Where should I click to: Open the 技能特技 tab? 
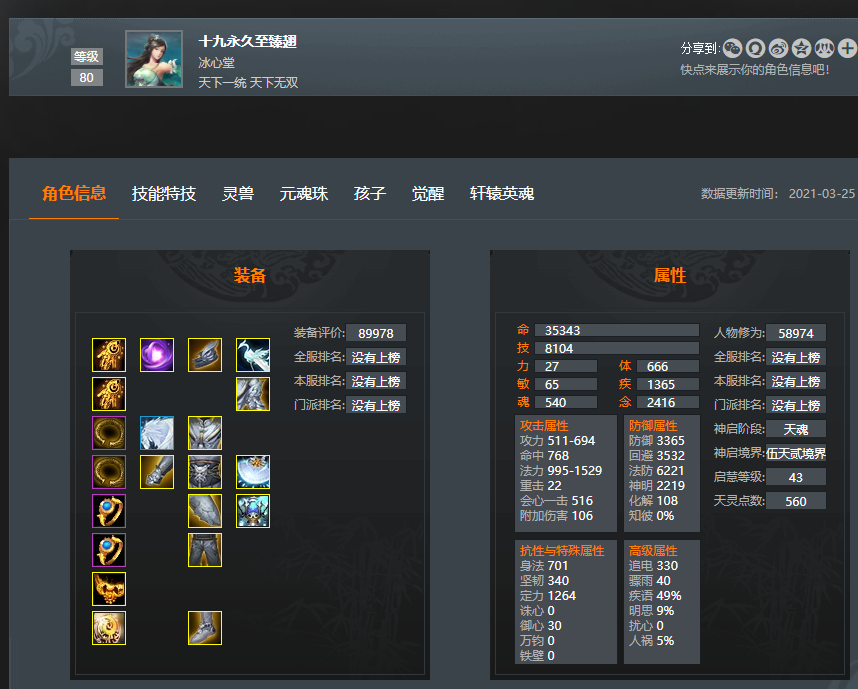click(x=164, y=194)
